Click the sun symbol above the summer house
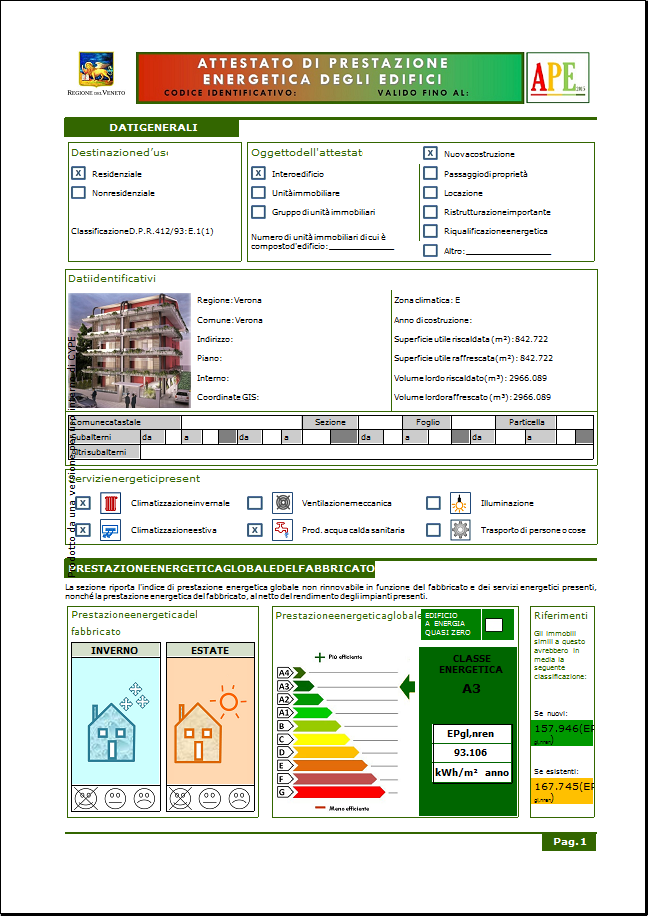648x916 pixels. (x=228, y=701)
